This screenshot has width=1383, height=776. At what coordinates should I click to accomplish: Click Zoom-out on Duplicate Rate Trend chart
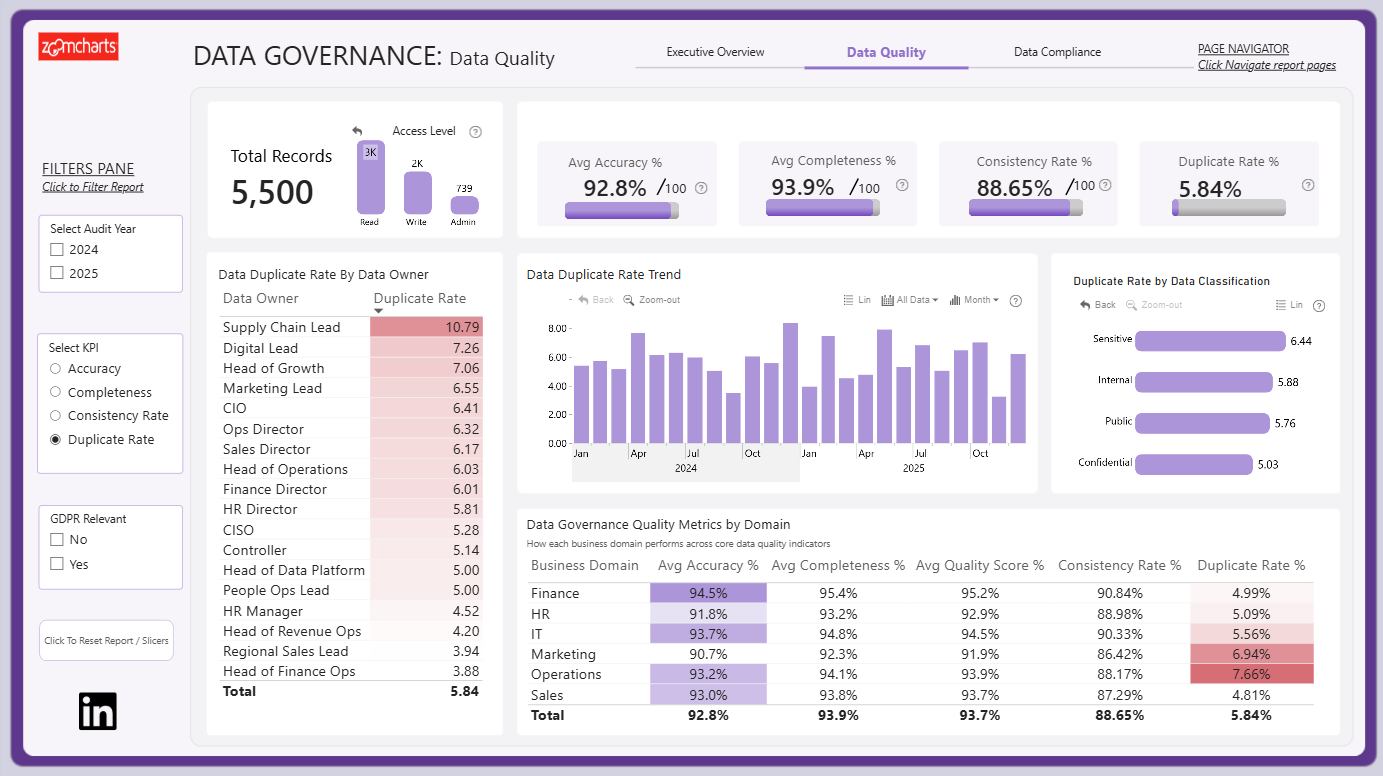pyautogui.click(x=652, y=300)
